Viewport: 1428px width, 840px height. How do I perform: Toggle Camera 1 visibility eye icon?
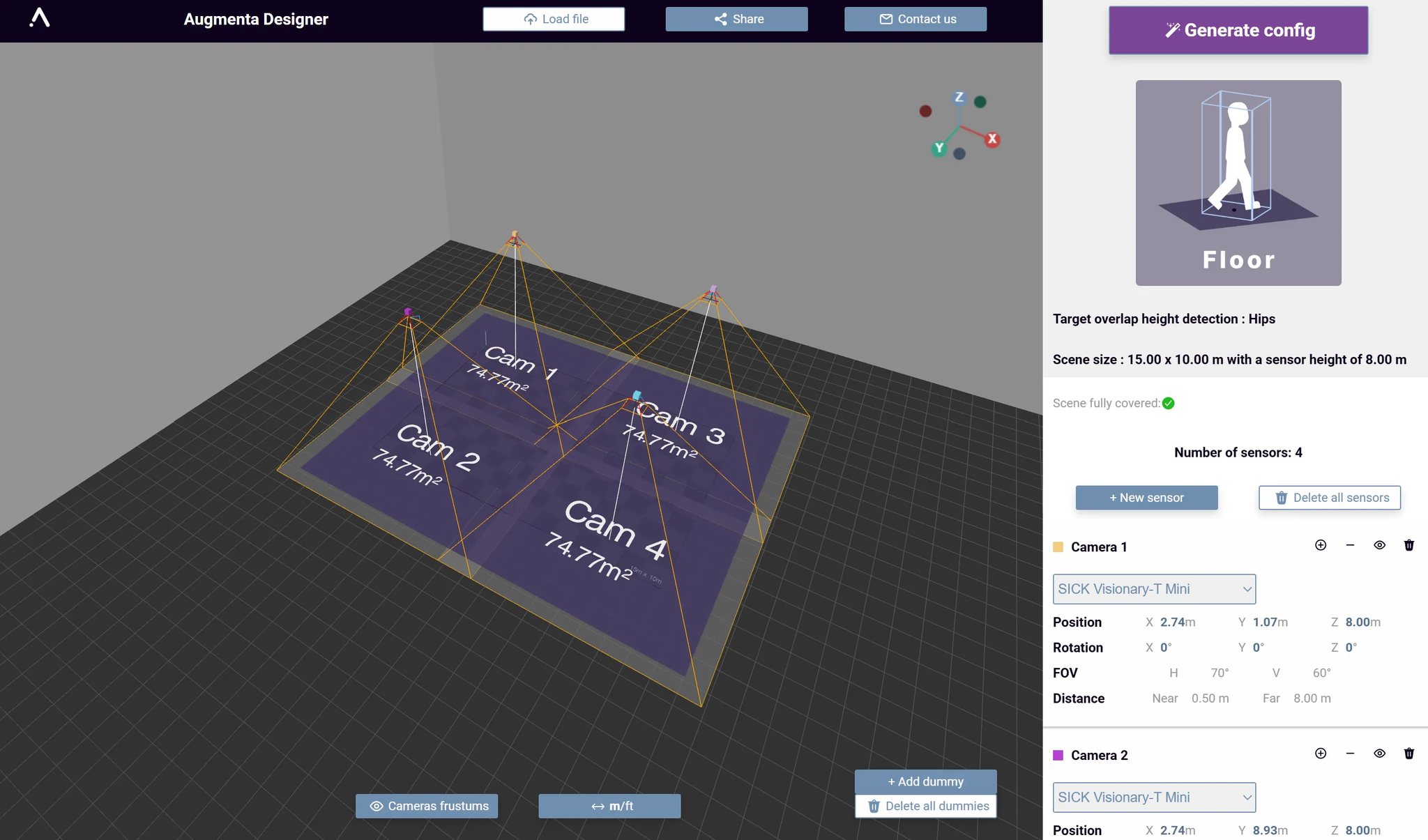tap(1379, 545)
